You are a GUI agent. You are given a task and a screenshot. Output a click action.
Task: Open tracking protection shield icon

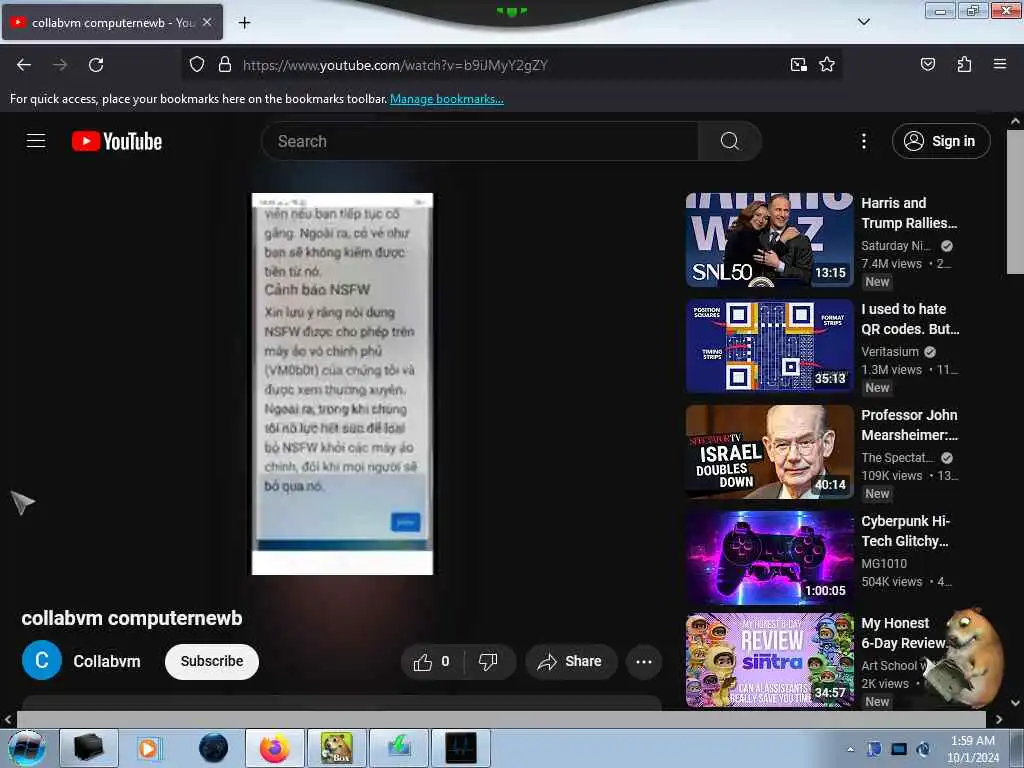[x=197, y=65]
